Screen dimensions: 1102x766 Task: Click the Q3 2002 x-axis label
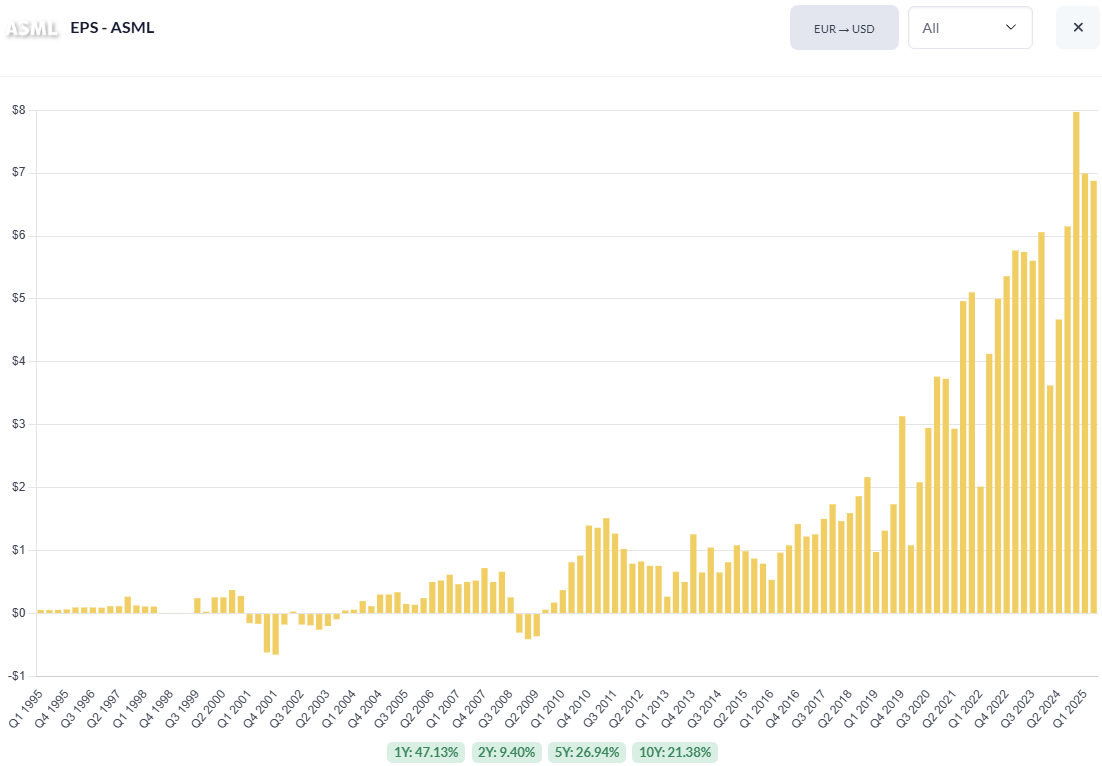tap(286, 708)
